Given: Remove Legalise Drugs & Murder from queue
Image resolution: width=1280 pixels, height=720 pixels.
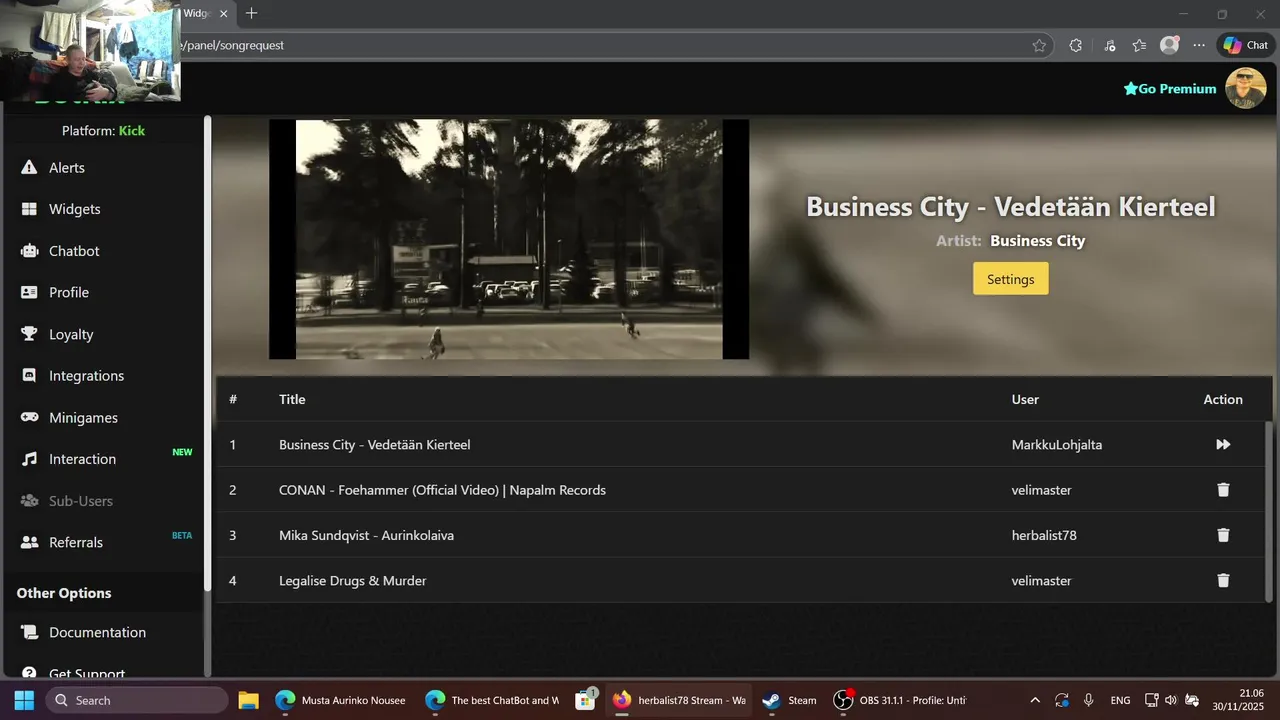Looking at the screenshot, I should point(1223,580).
